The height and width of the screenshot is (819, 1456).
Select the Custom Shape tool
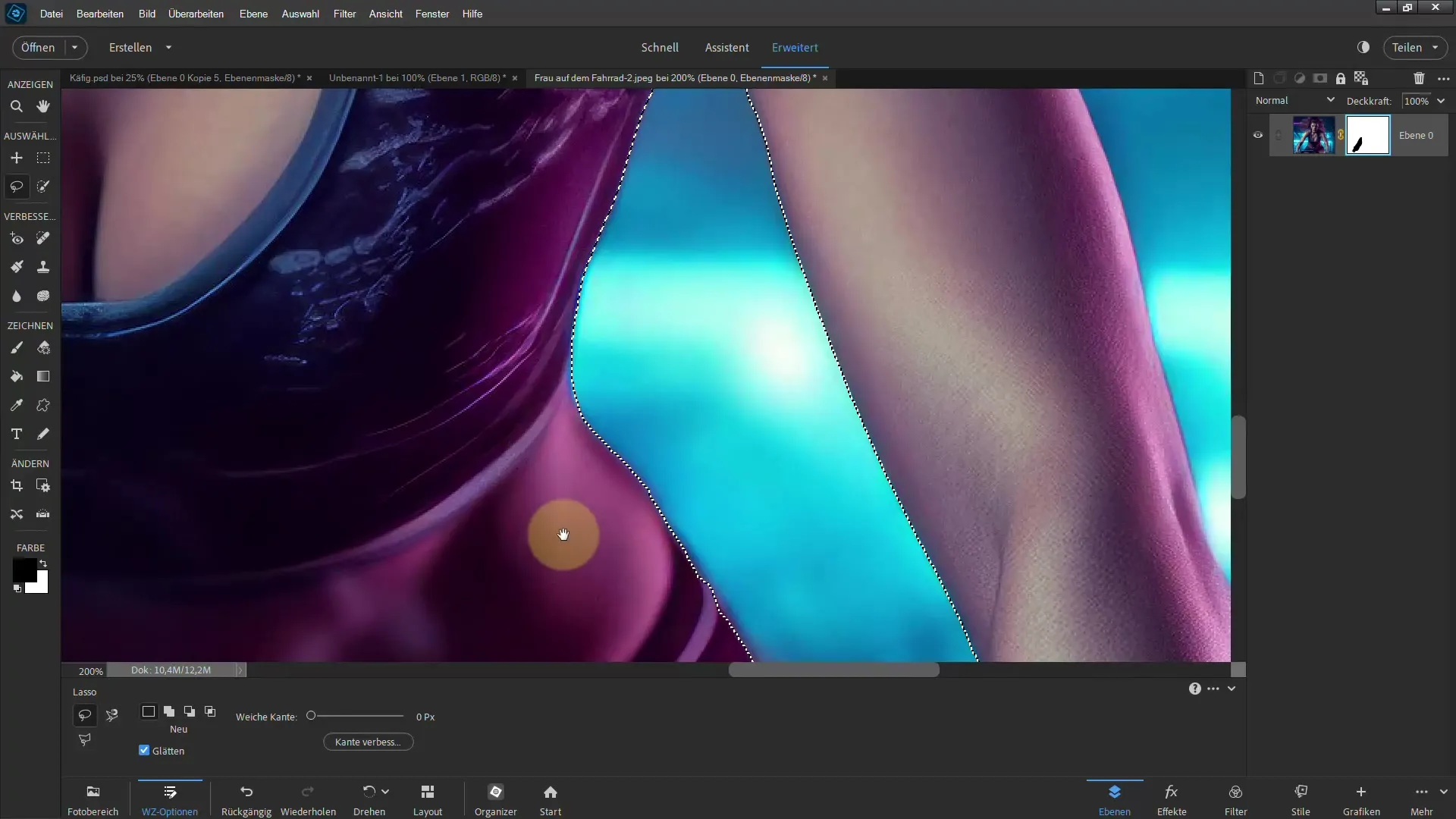click(x=43, y=405)
